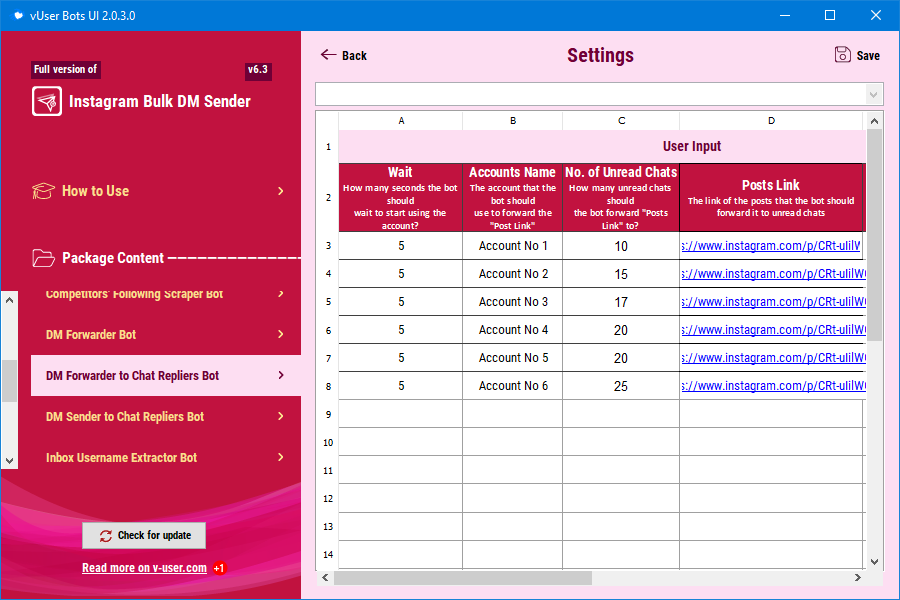Click the Back arrow icon

tap(328, 55)
